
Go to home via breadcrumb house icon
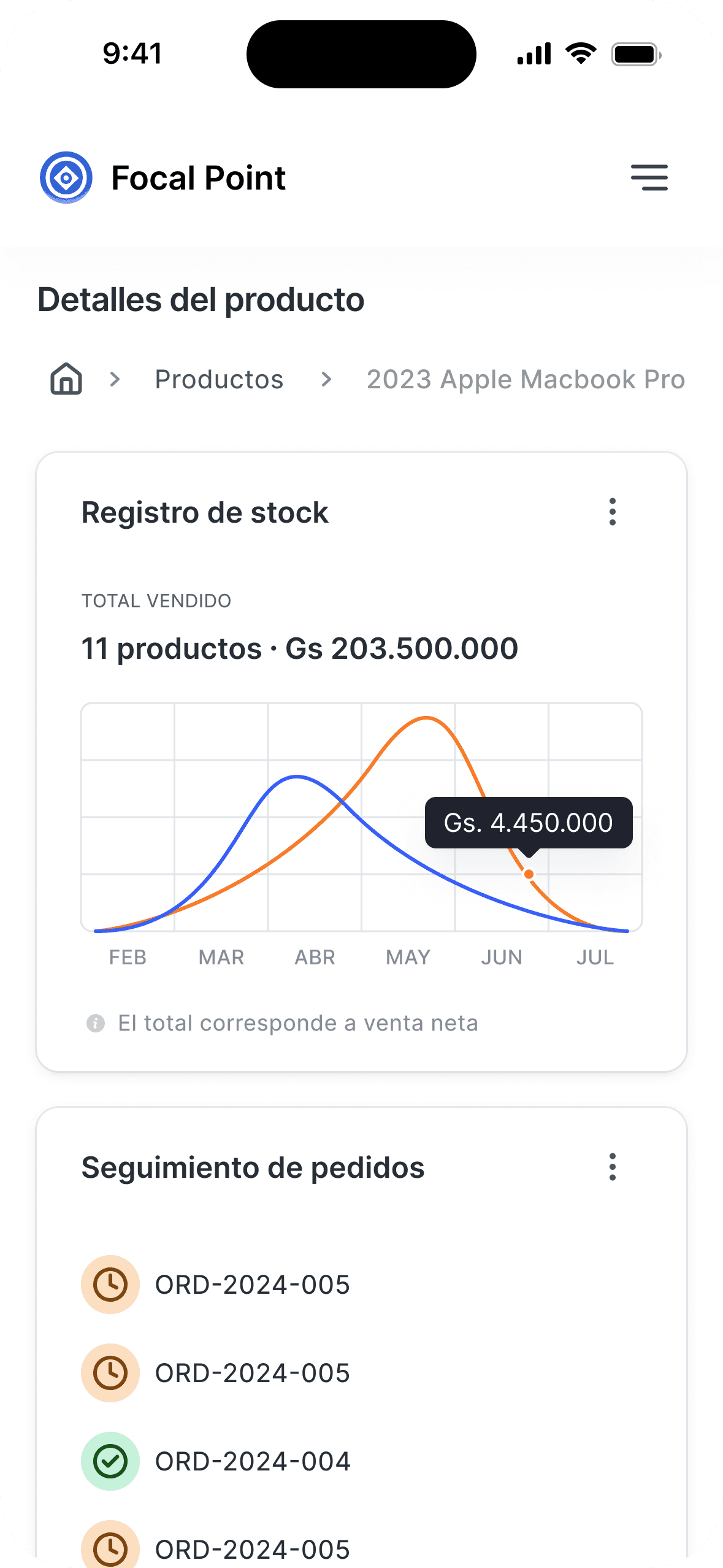coord(66,379)
